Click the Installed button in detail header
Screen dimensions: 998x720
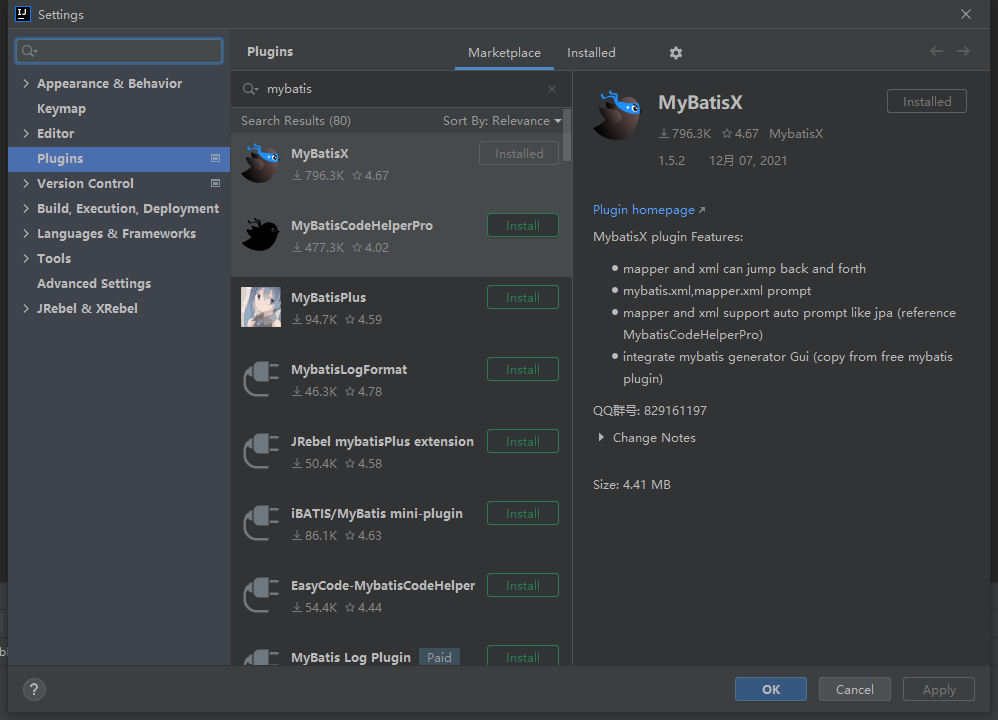pos(927,101)
